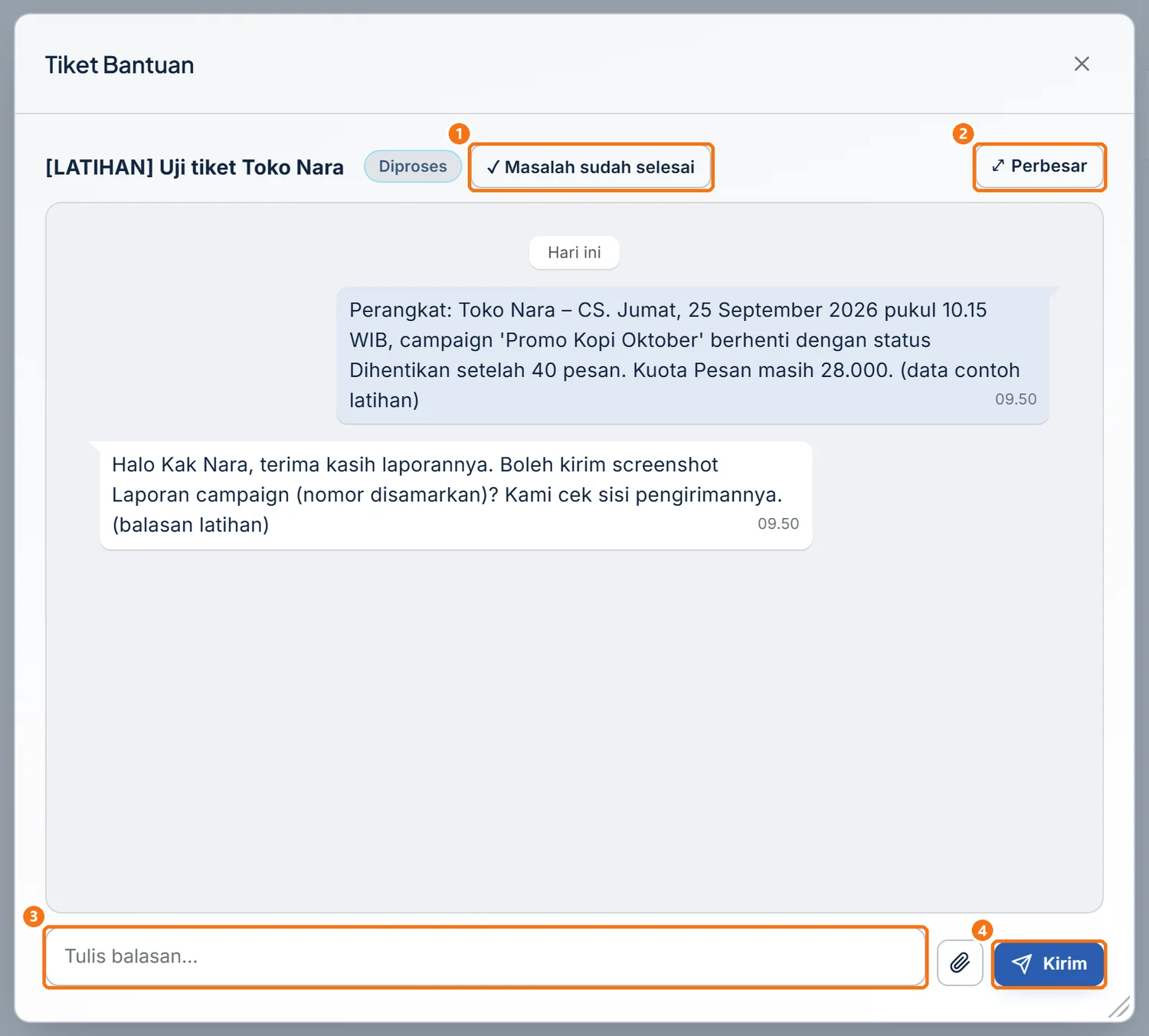
Task: Send reply with Kirim button
Action: point(1049,964)
